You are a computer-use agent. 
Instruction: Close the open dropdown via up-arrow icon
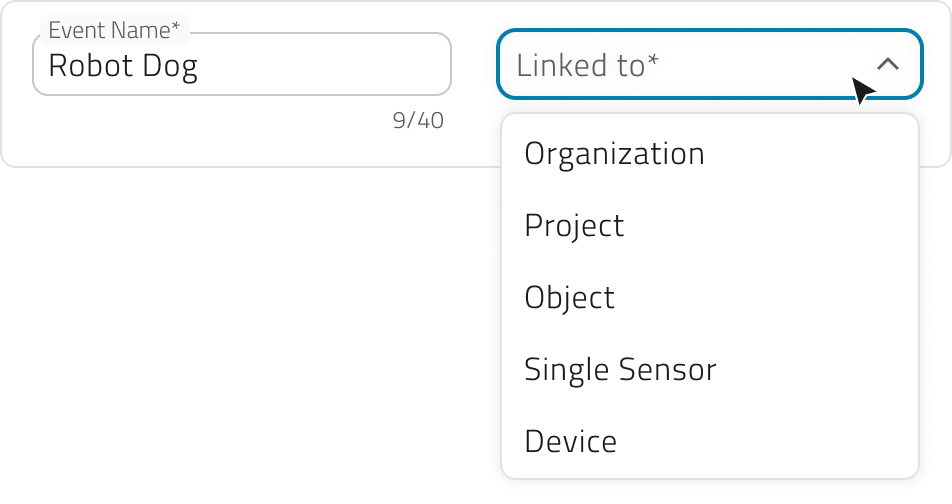[x=887, y=64]
